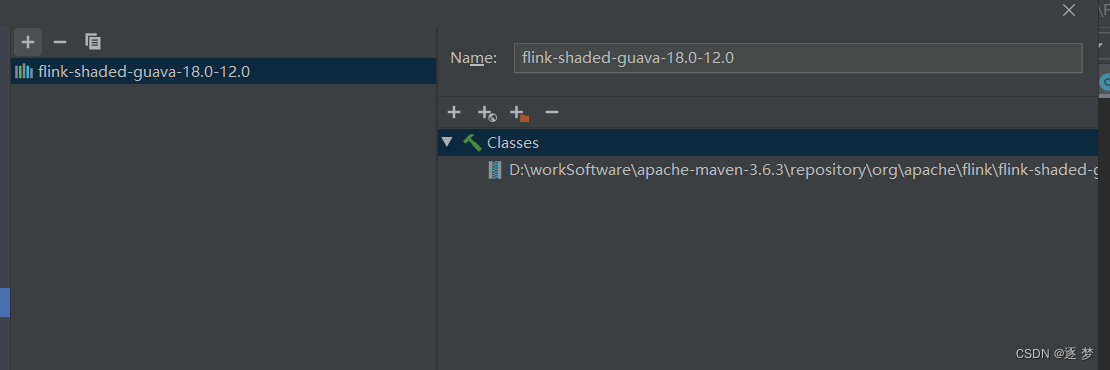Add classes root with the plus icon
1110x370 pixels.
coord(454,112)
